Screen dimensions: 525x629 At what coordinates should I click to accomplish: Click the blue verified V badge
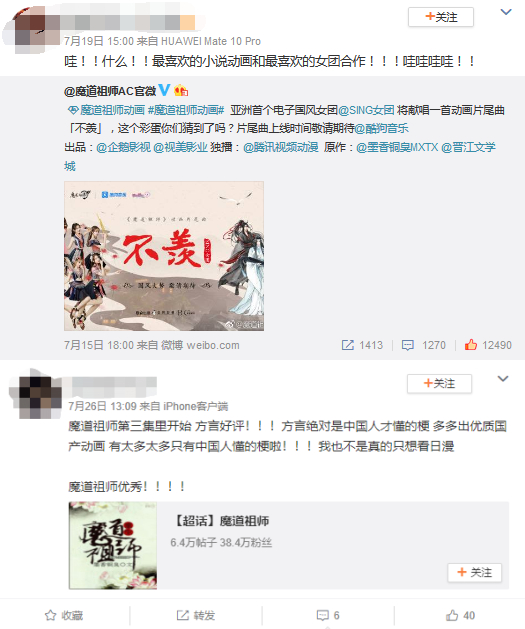[164, 90]
